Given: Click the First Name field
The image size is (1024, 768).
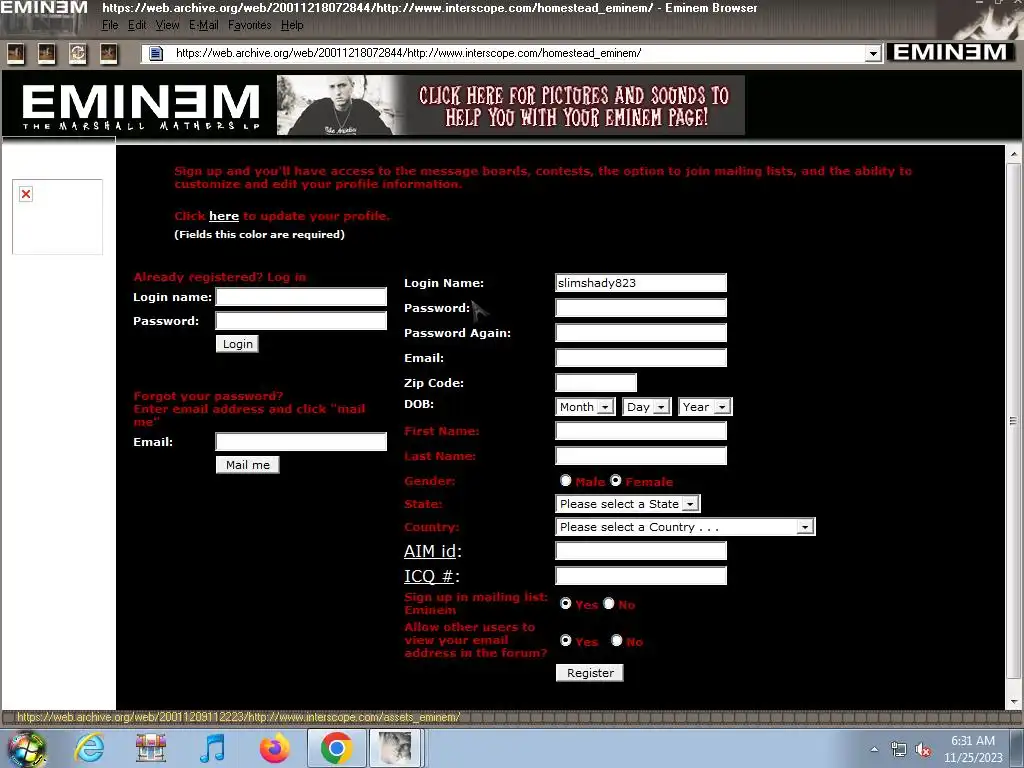Looking at the screenshot, I should (641, 430).
